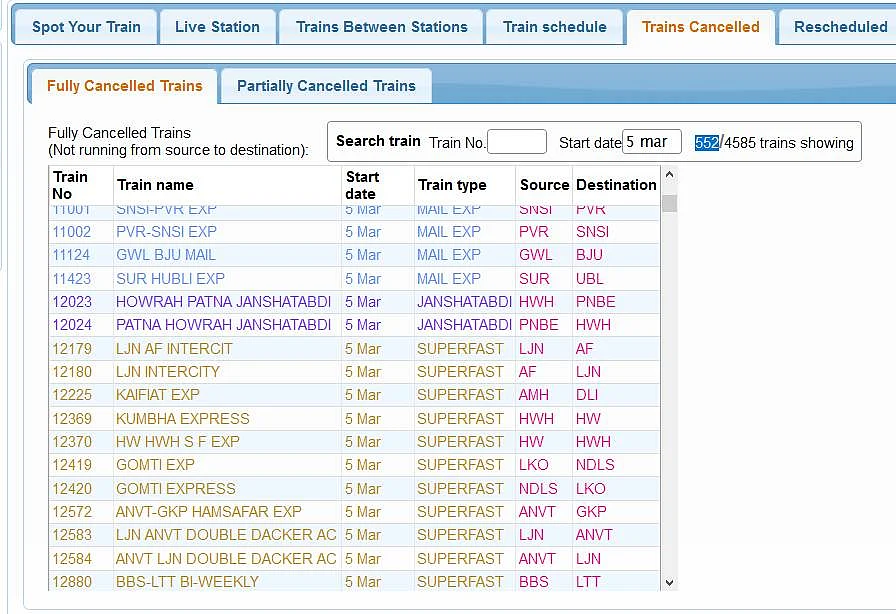The image size is (896, 614).
Task: Click train number 12369
Action: click(71, 418)
